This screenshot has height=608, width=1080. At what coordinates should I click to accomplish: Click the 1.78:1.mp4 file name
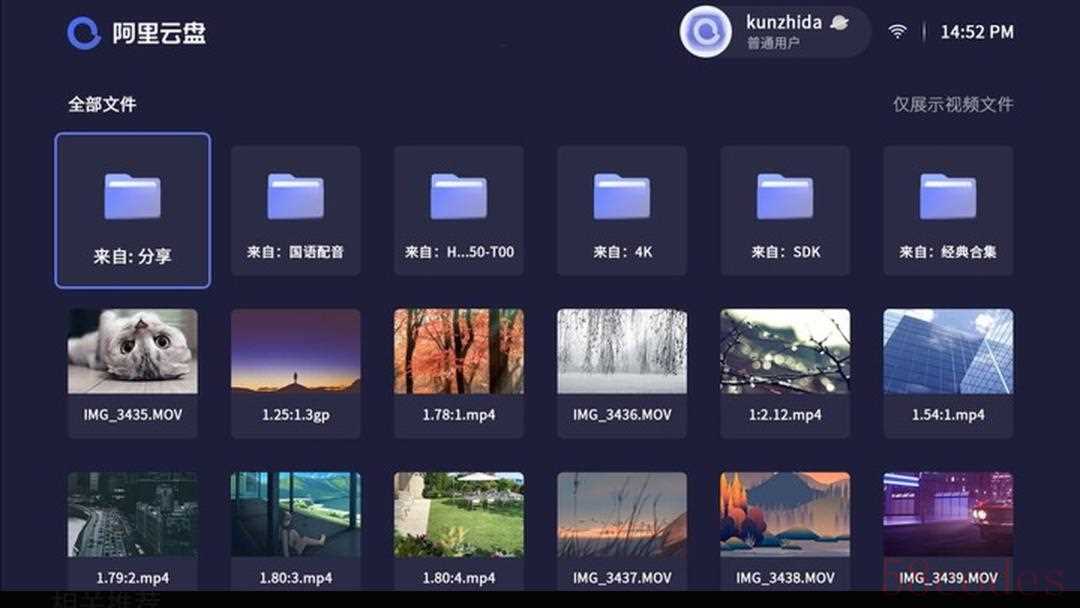click(x=459, y=415)
